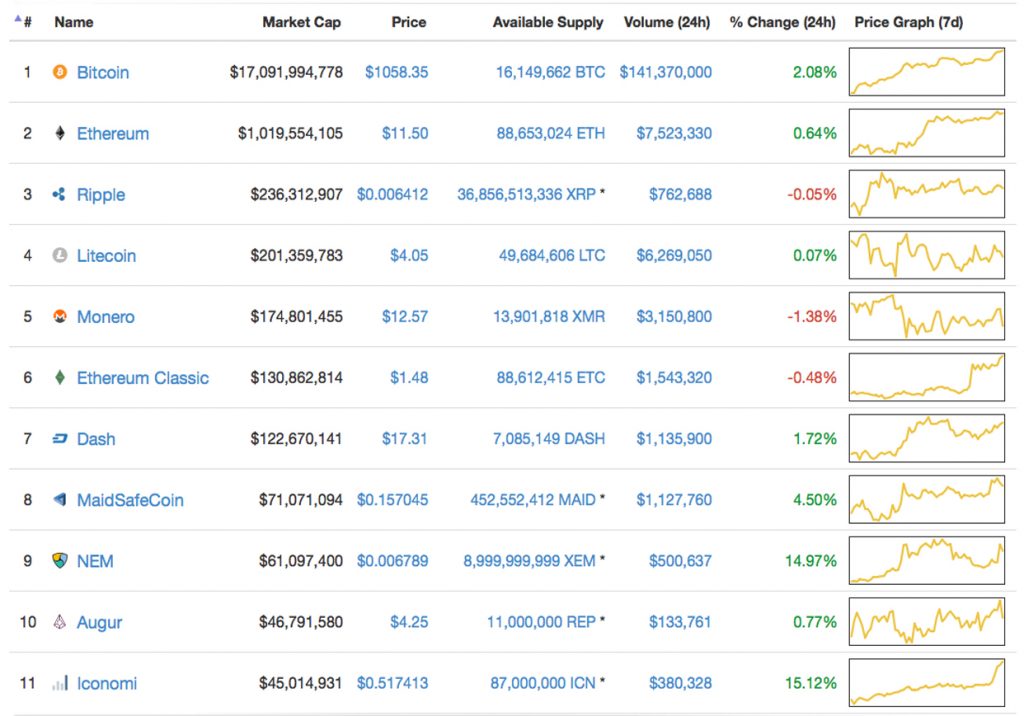Click Ethereum volume $7,523,330

pos(674,133)
